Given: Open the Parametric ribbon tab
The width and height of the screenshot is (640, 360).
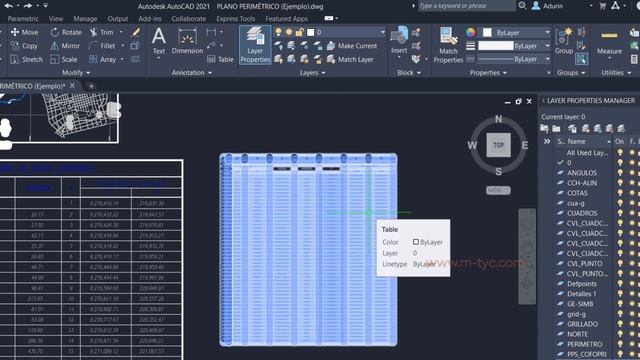Looking at the screenshot, I should click(x=23, y=18).
